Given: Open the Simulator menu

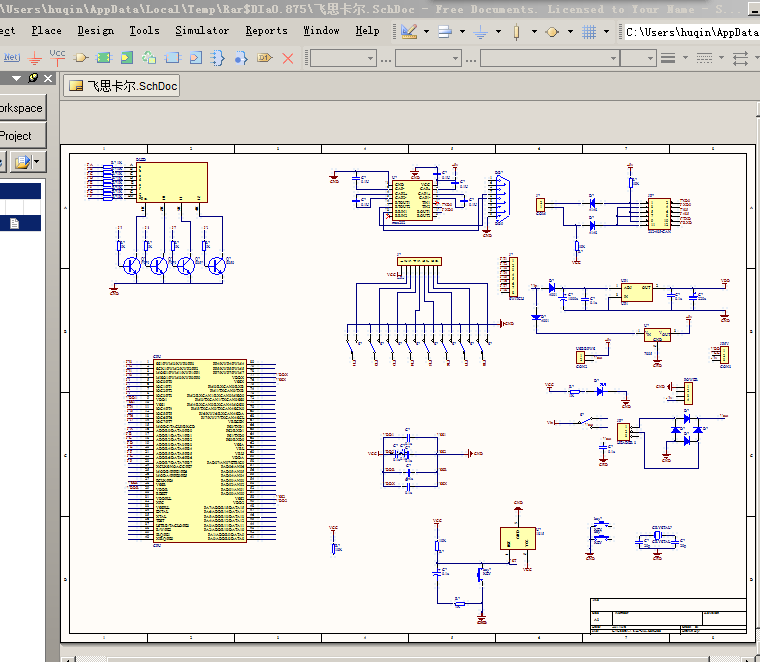Looking at the screenshot, I should 202,31.
